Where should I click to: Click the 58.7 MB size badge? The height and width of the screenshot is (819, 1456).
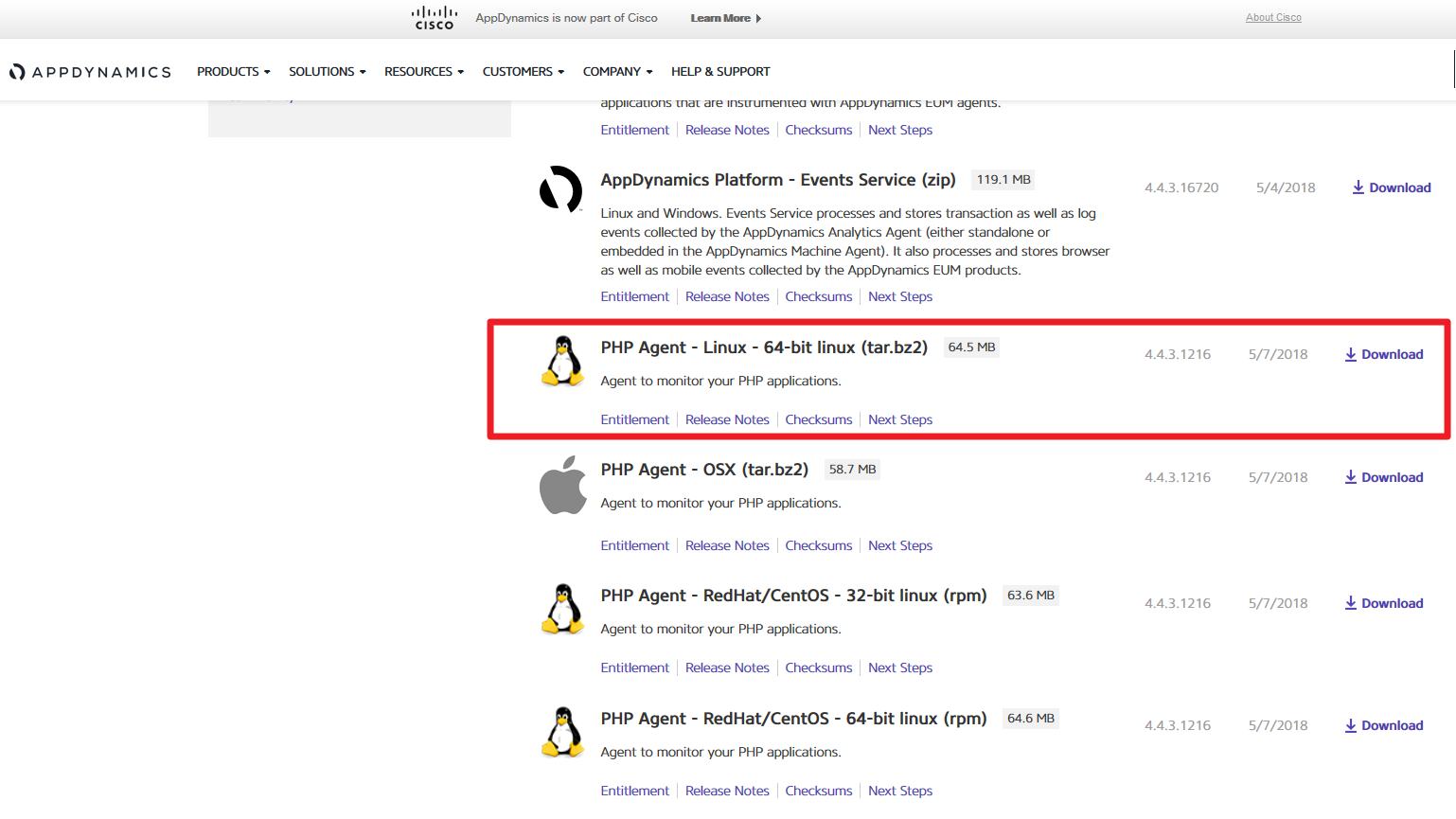(852, 470)
